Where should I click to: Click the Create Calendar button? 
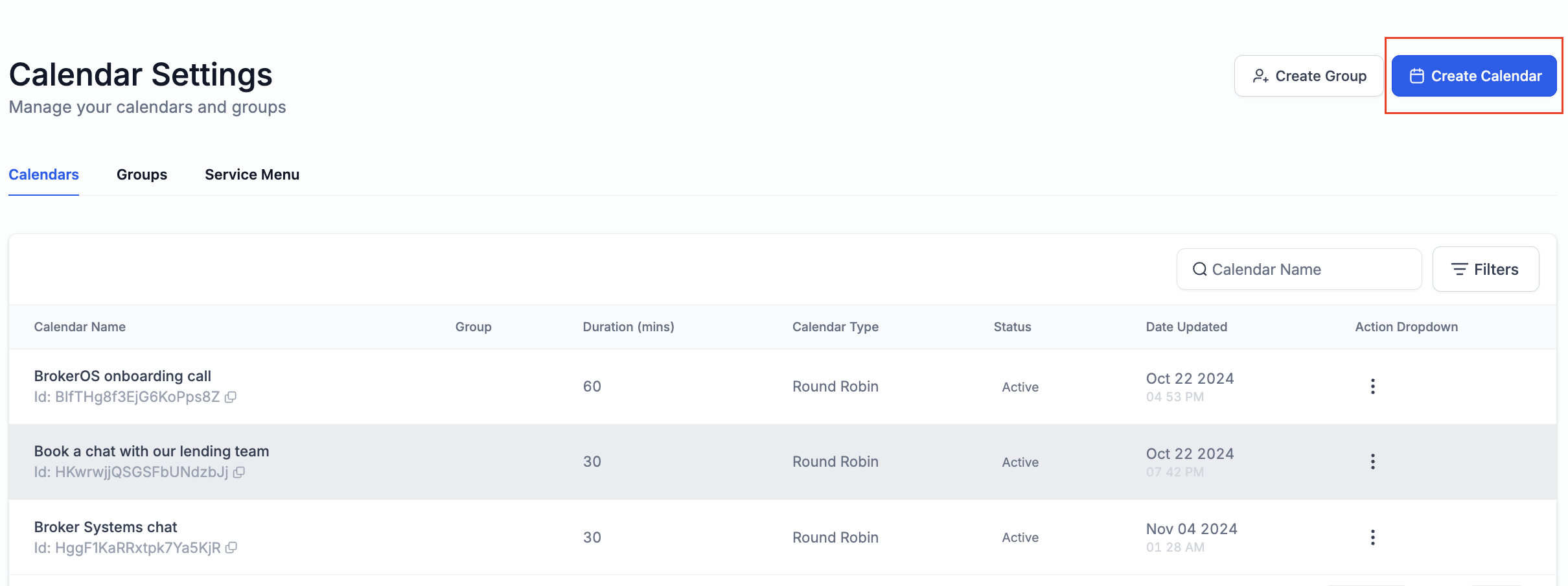(x=1474, y=76)
